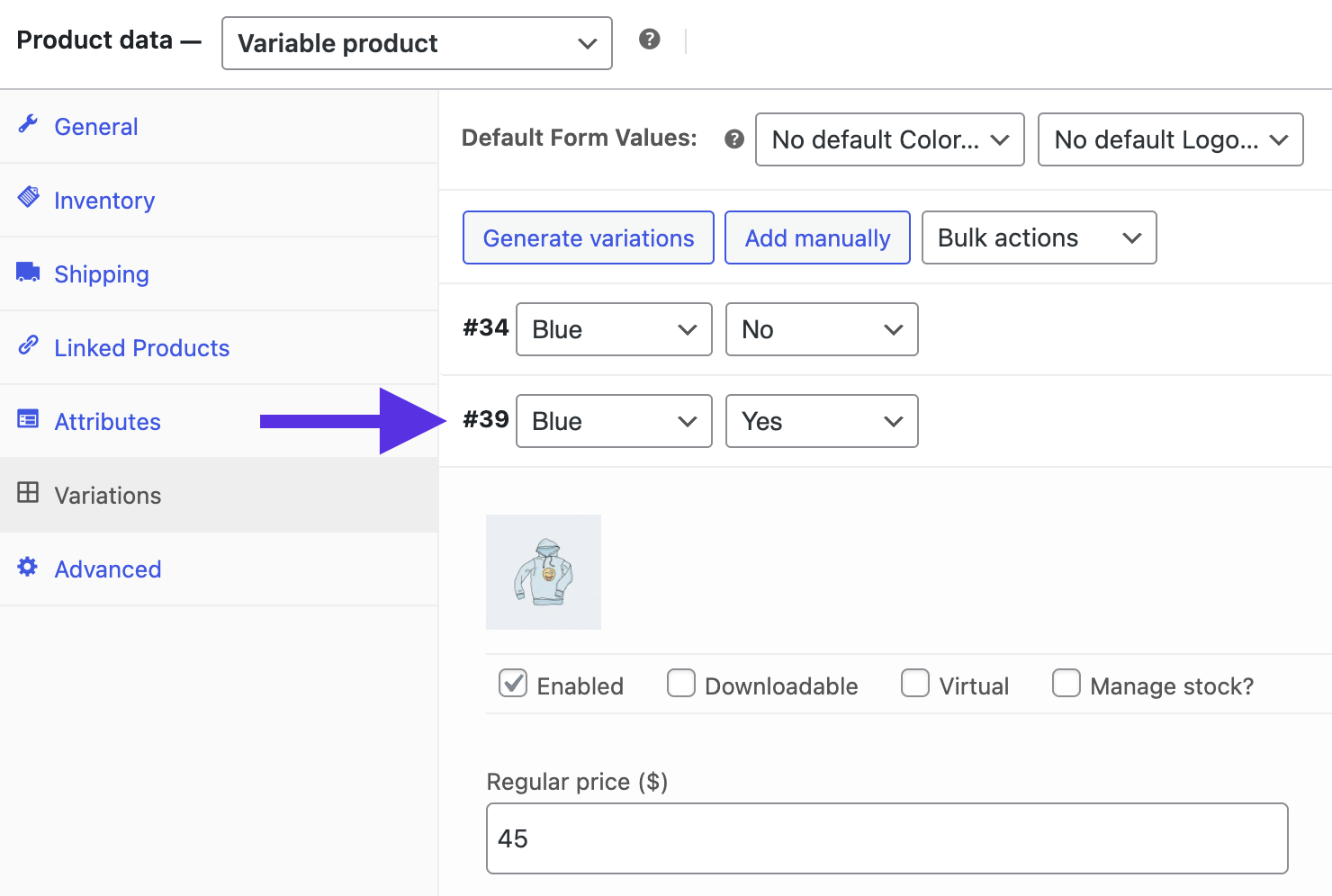Click the tag icon next to Inventory
The height and width of the screenshot is (896, 1332).
(x=28, y=200)
